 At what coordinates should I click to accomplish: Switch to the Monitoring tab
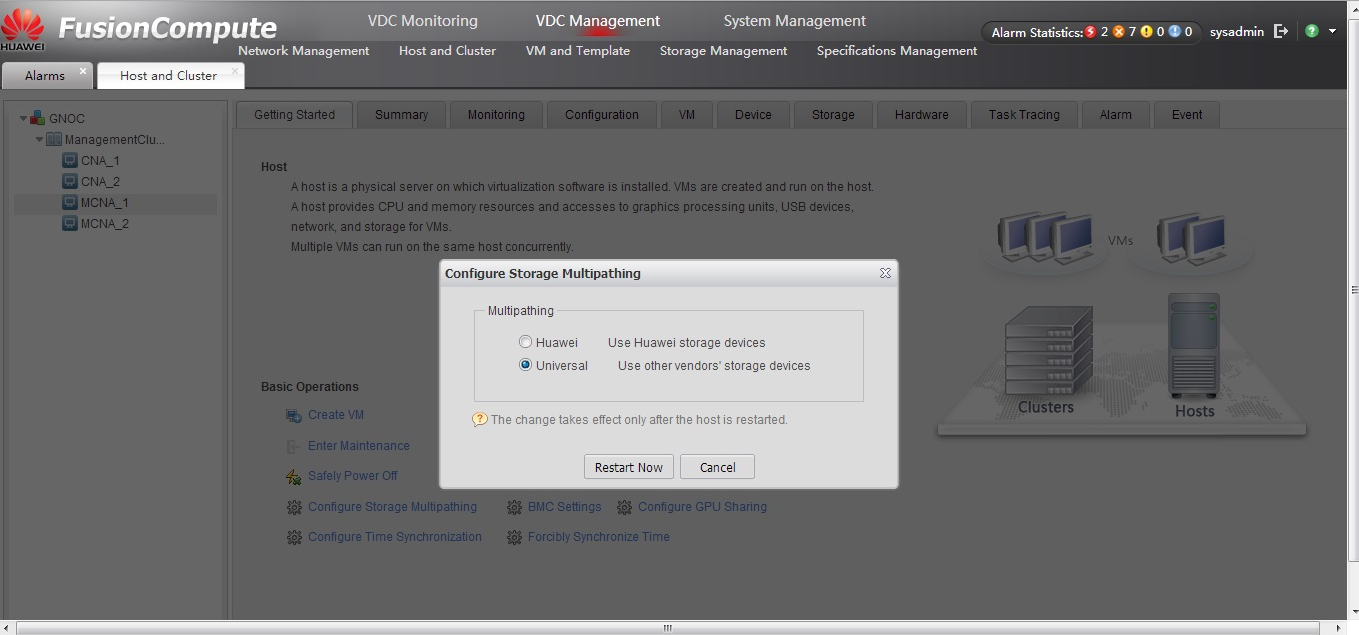point(496,115)
